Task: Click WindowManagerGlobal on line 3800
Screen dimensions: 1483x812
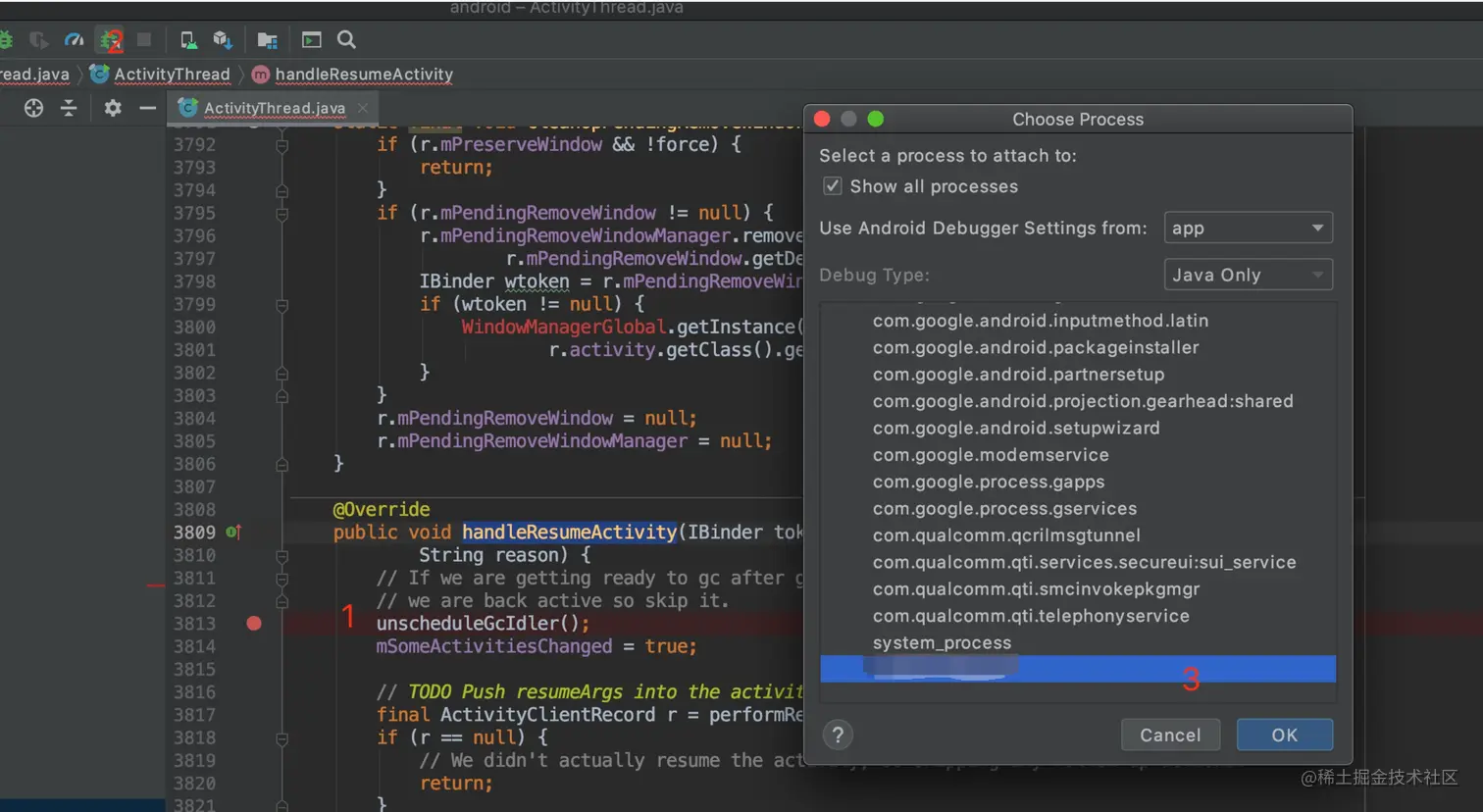Action: pos(564,328)
